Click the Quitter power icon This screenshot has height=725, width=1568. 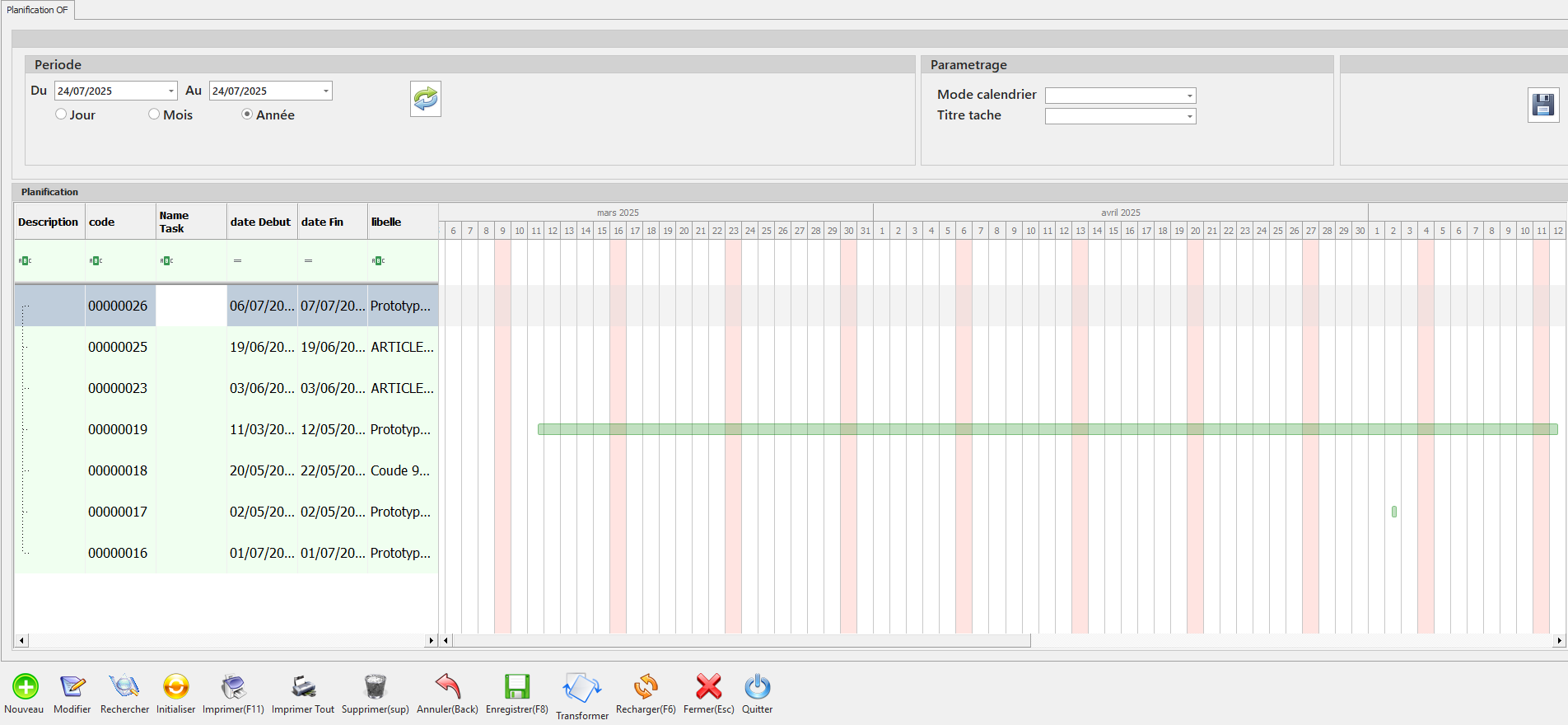(x=757, y=686)
